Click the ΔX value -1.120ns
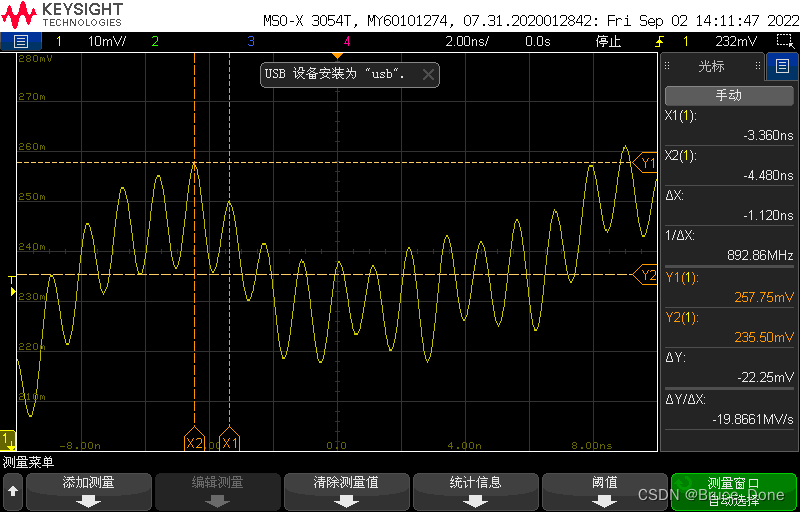The height and width of the screenshot is (512, 800). pos(768,215)
